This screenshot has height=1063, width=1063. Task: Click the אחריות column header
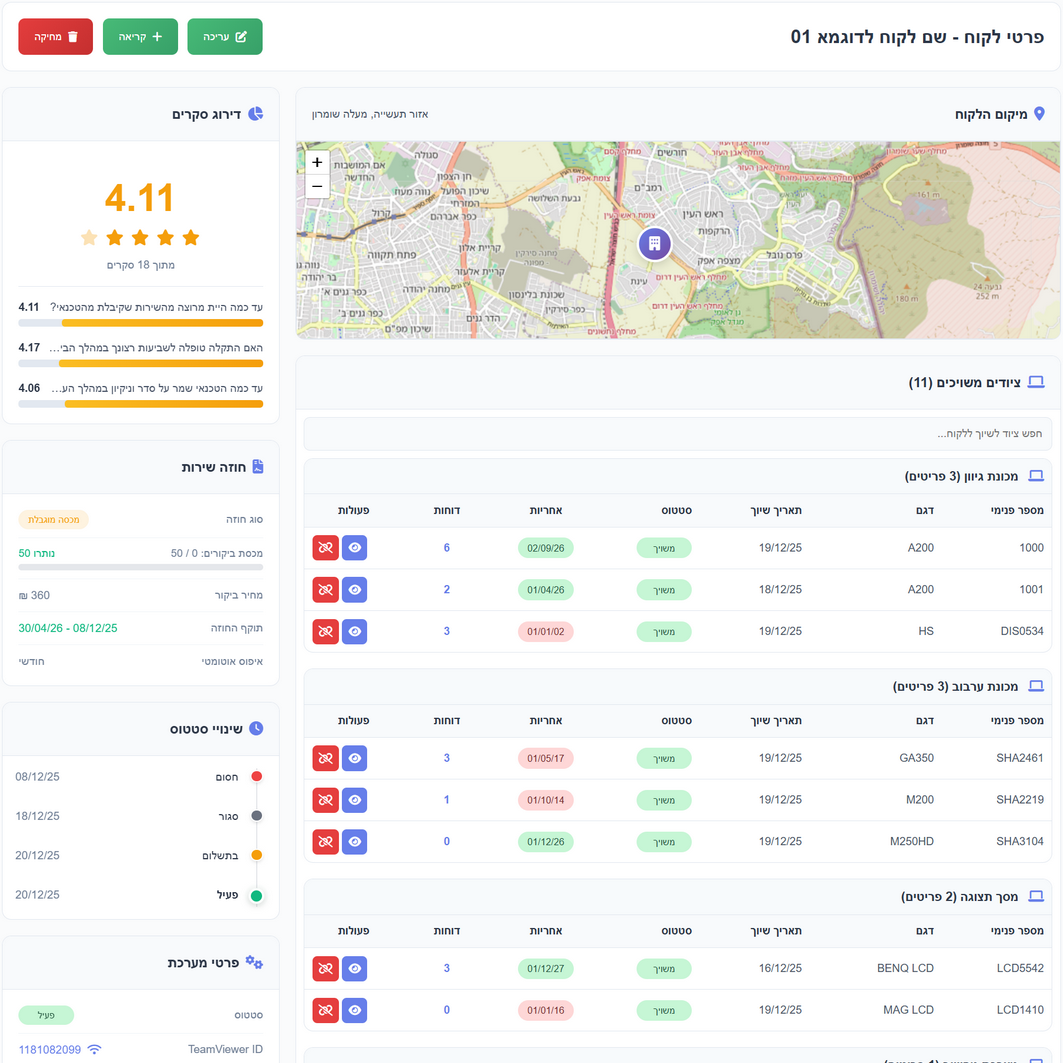tap(546, 510)
